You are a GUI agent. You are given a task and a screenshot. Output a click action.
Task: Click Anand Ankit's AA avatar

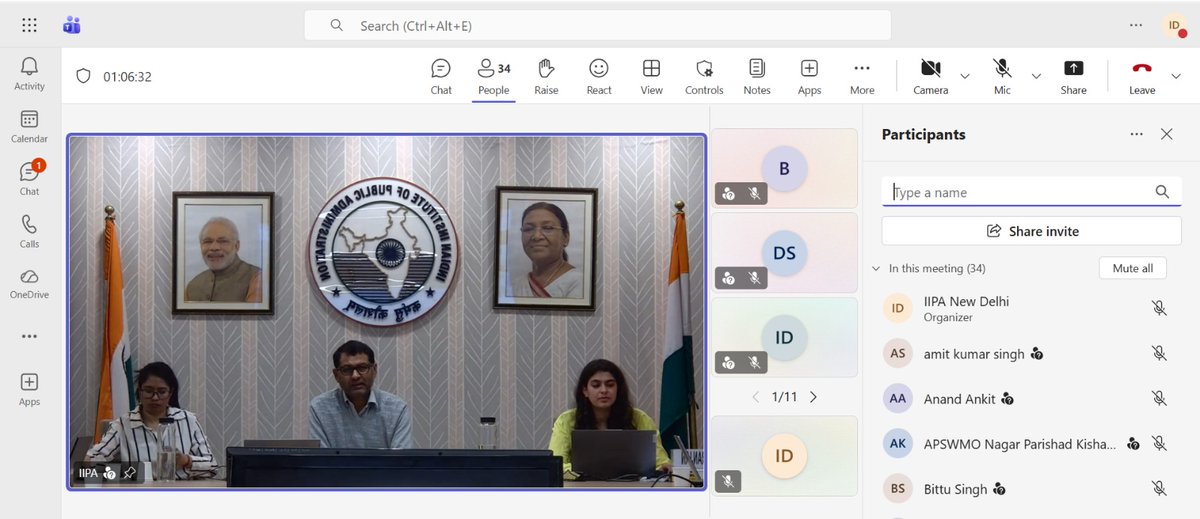(x=898, y=398)
